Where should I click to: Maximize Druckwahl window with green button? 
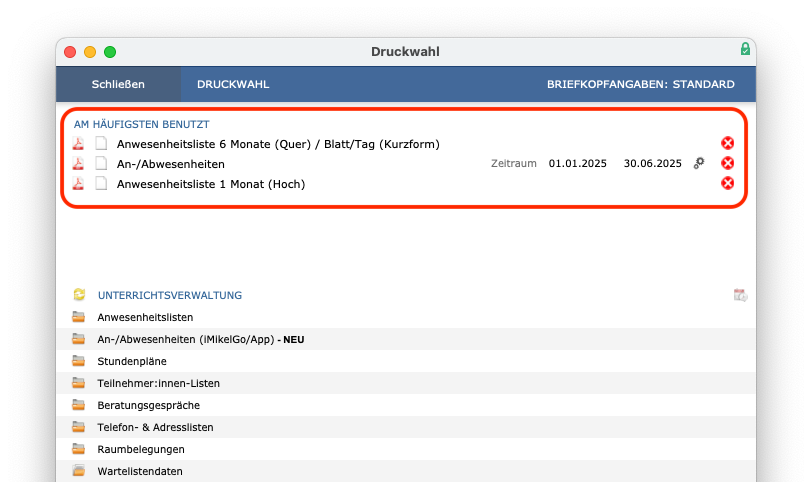coord(110,52)
